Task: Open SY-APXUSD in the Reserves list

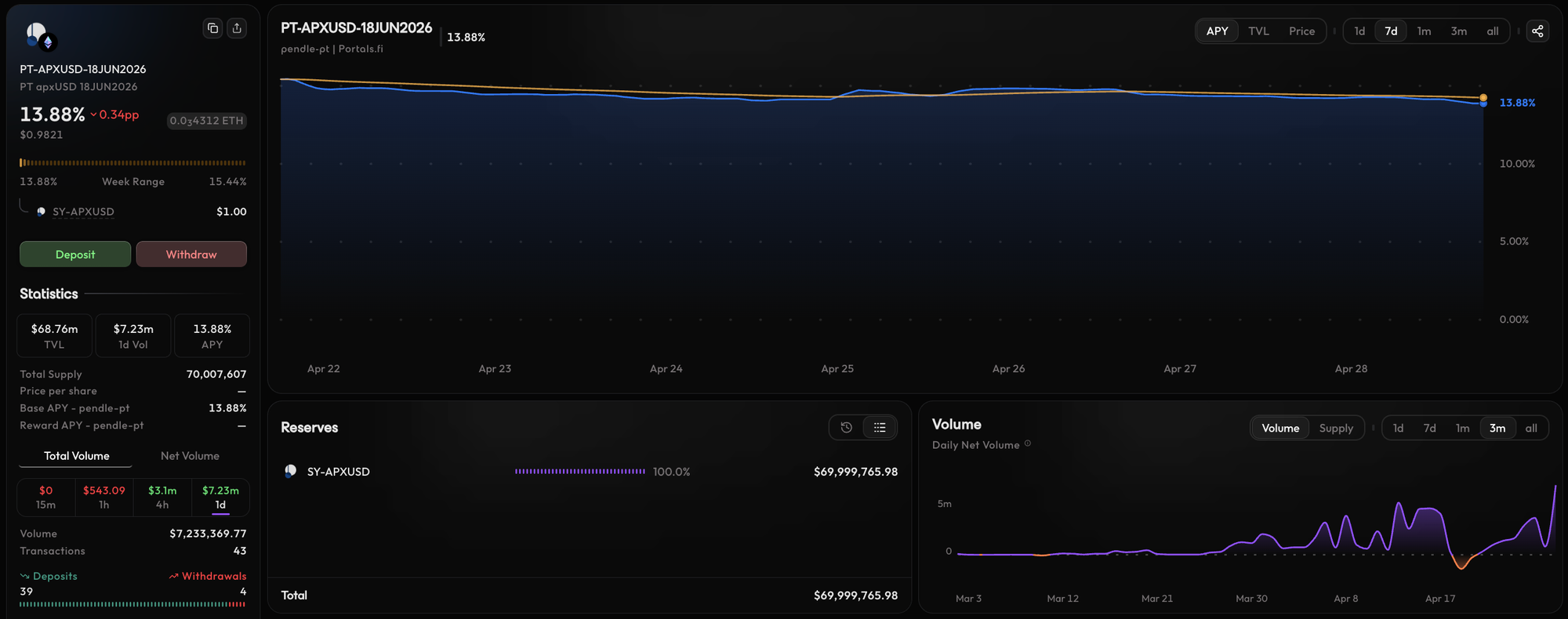Action: (338, 472)
